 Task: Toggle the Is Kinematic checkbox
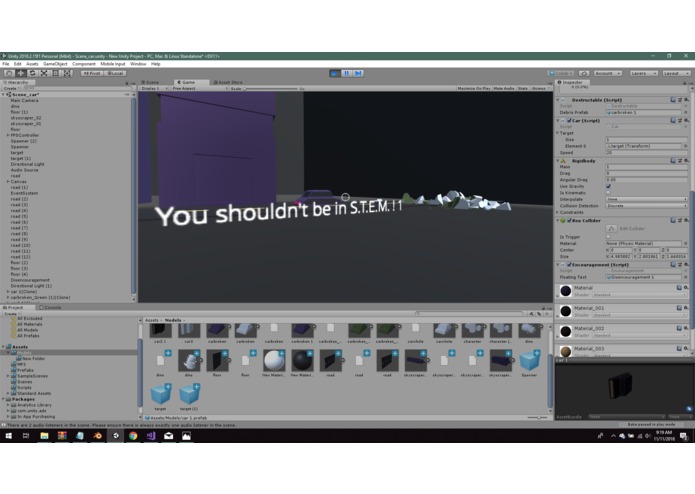pos(609,193)
